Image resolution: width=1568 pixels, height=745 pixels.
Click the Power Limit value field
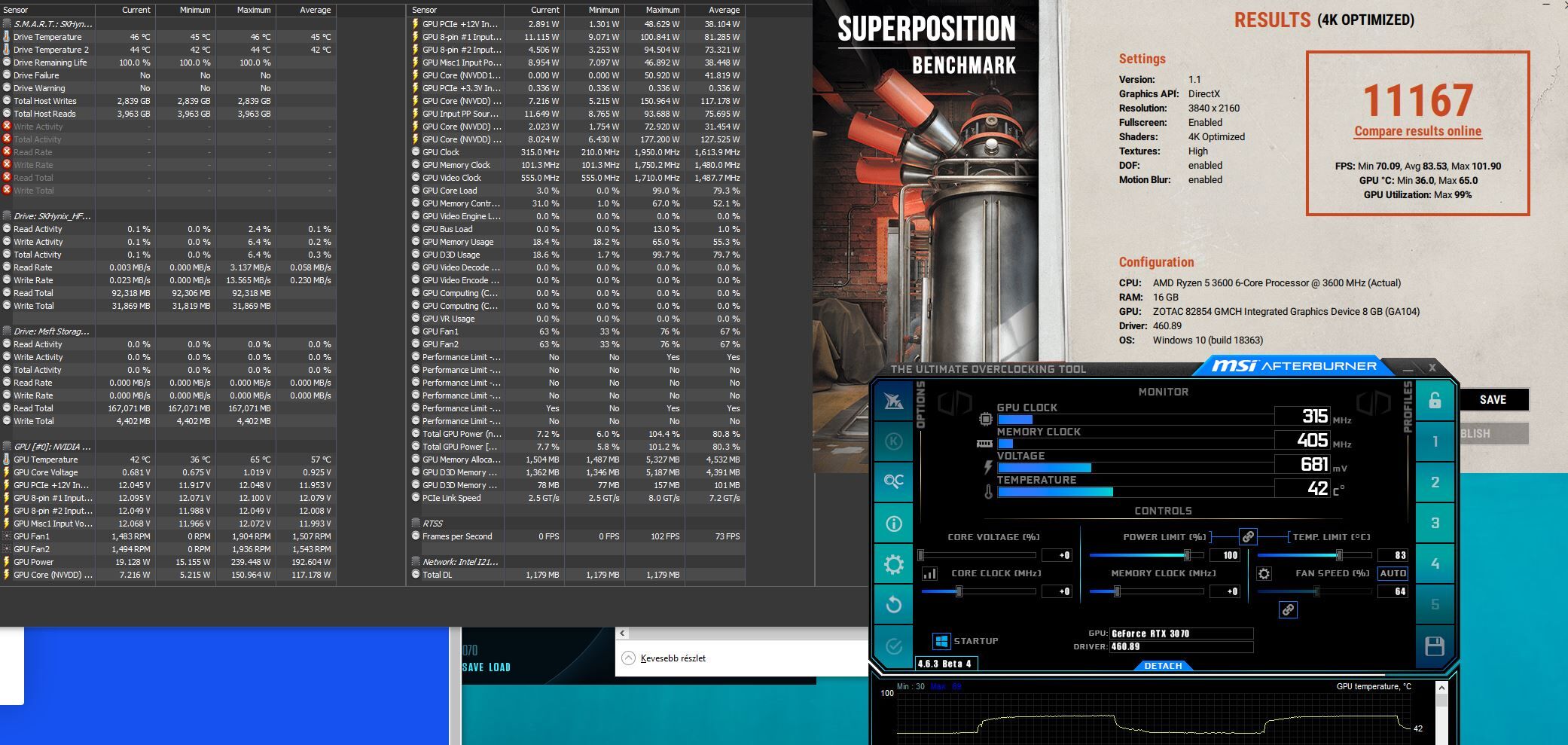[x=1225, y=556]
